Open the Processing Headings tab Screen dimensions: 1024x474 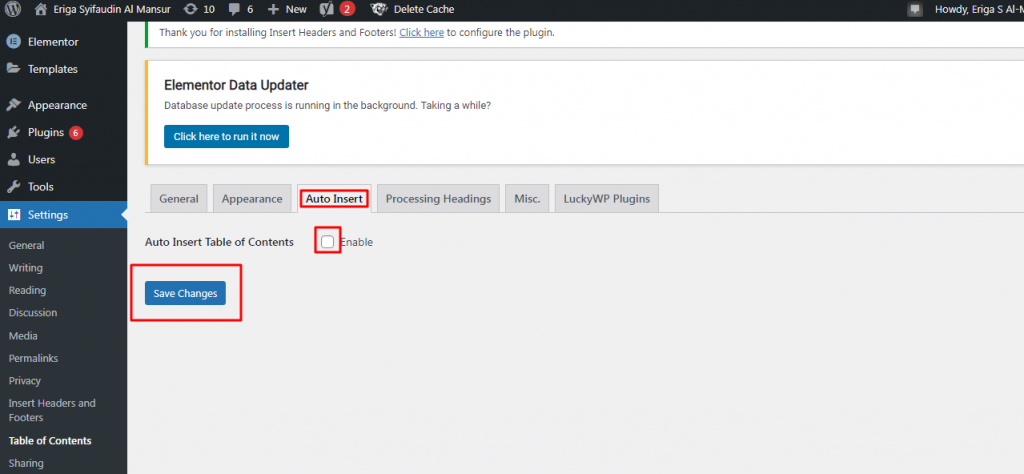click(x=438, y=198)
